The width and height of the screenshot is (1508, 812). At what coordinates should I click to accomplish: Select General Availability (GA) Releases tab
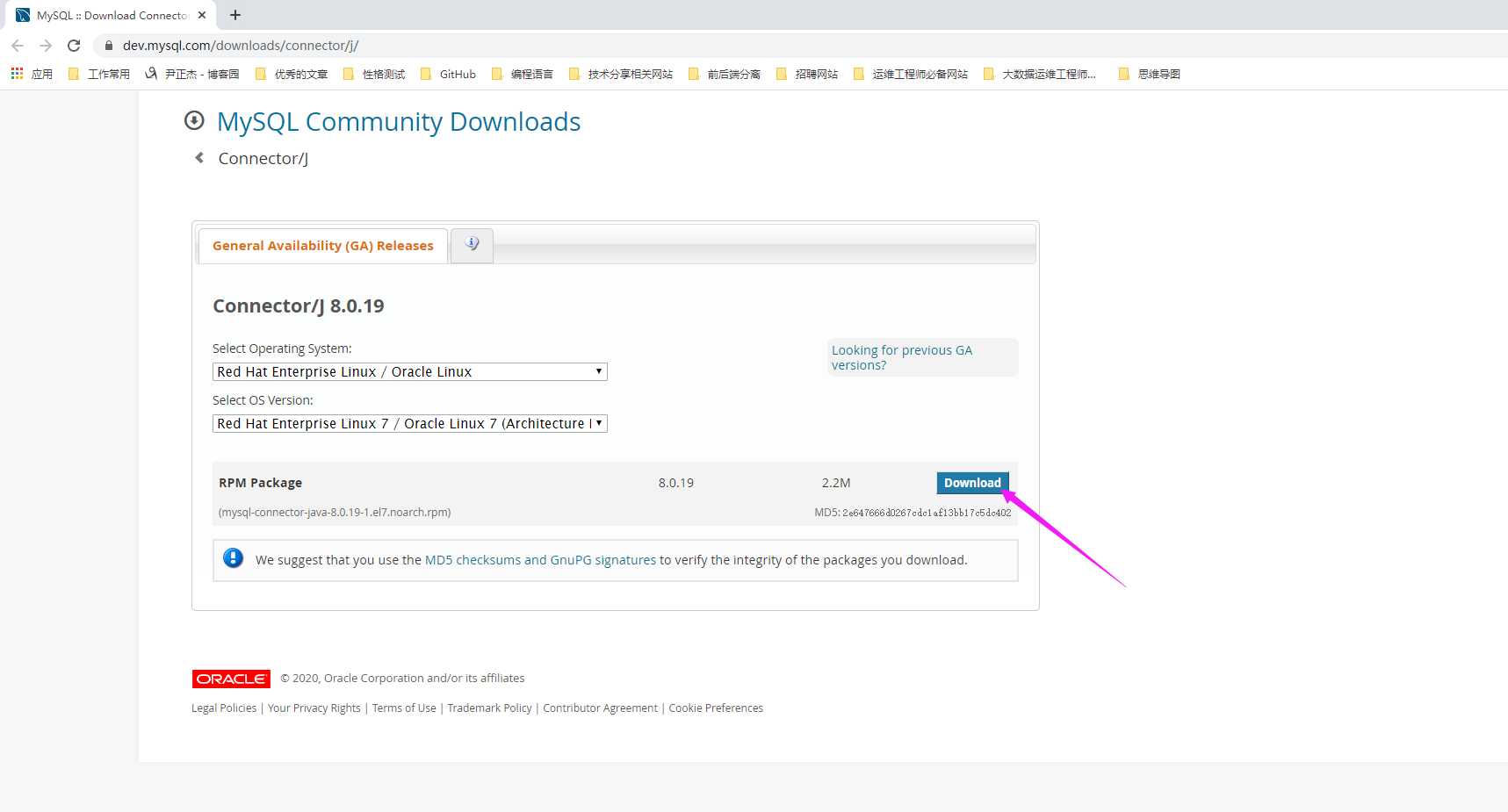click(x=322, y=246)
